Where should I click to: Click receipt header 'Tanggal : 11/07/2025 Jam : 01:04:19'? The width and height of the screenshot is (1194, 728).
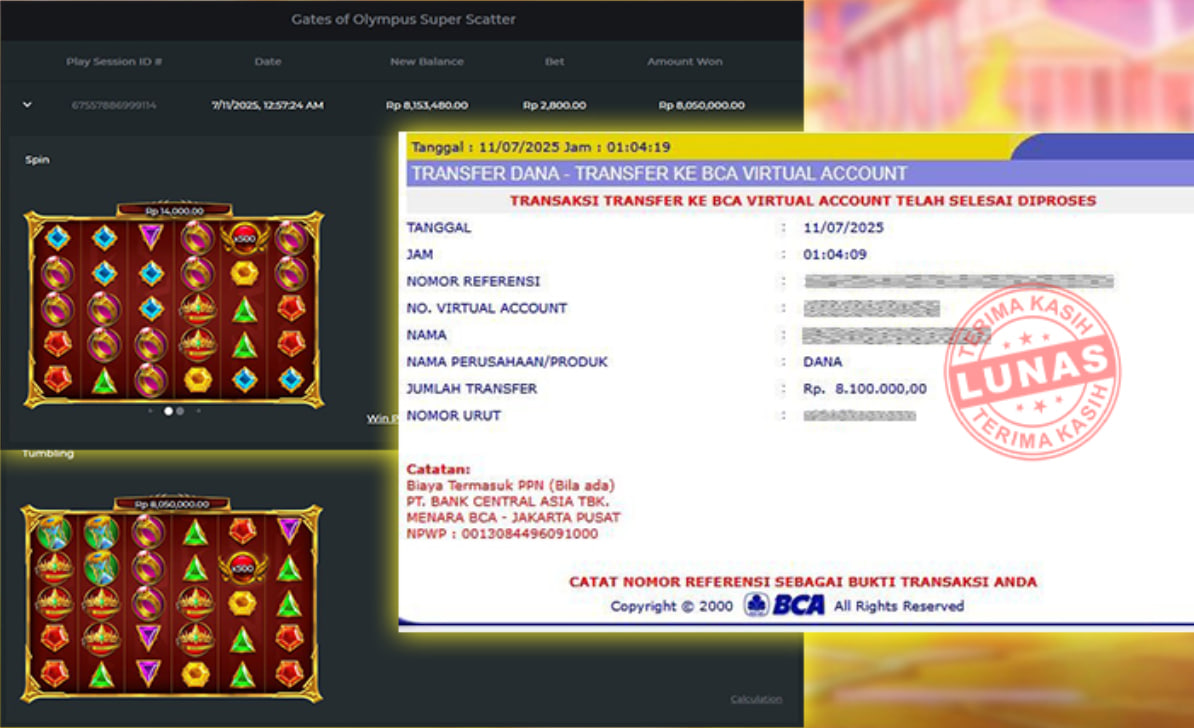(x=541, y=147)
